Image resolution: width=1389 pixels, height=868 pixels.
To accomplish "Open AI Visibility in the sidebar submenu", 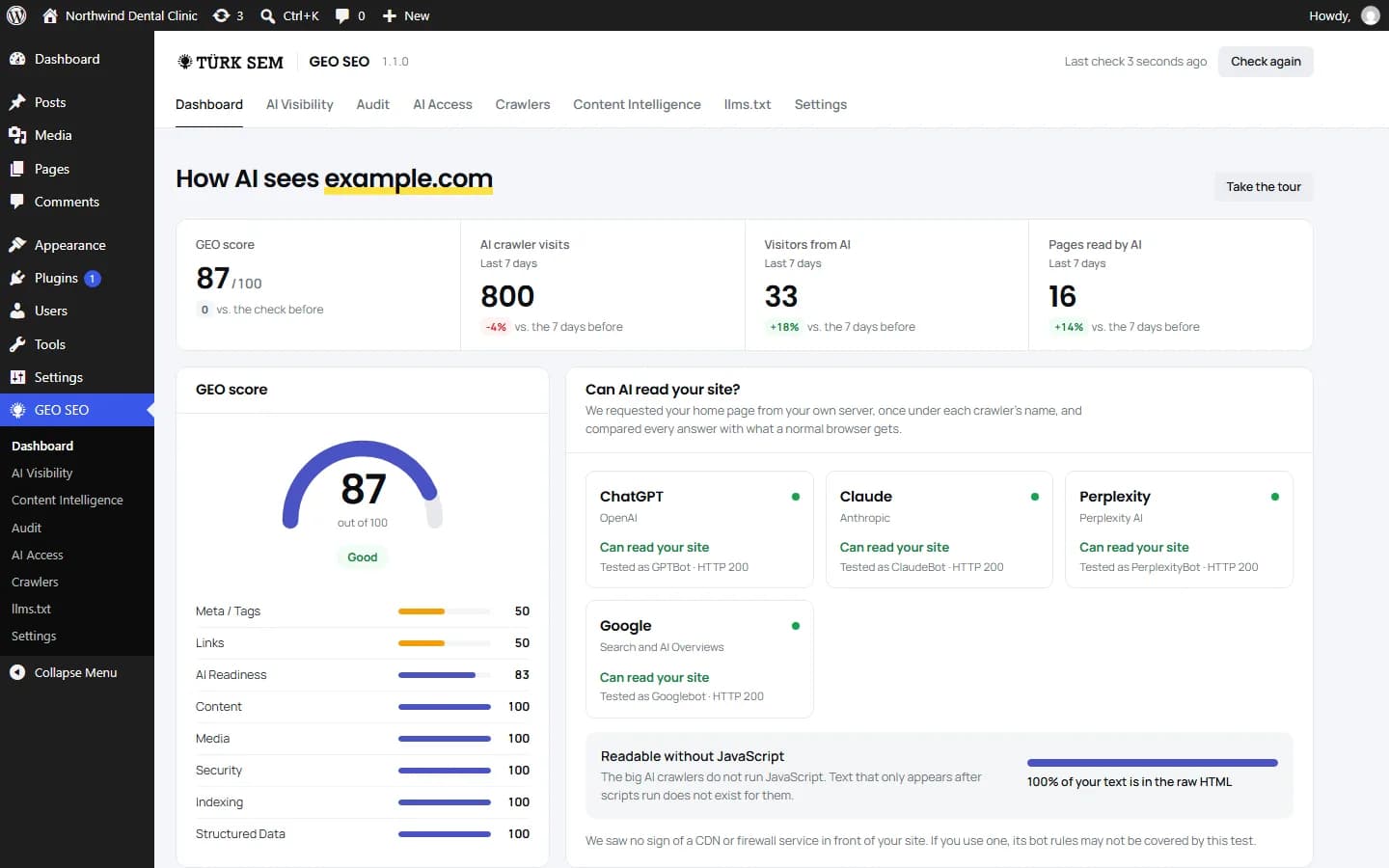I will point(42,473).
